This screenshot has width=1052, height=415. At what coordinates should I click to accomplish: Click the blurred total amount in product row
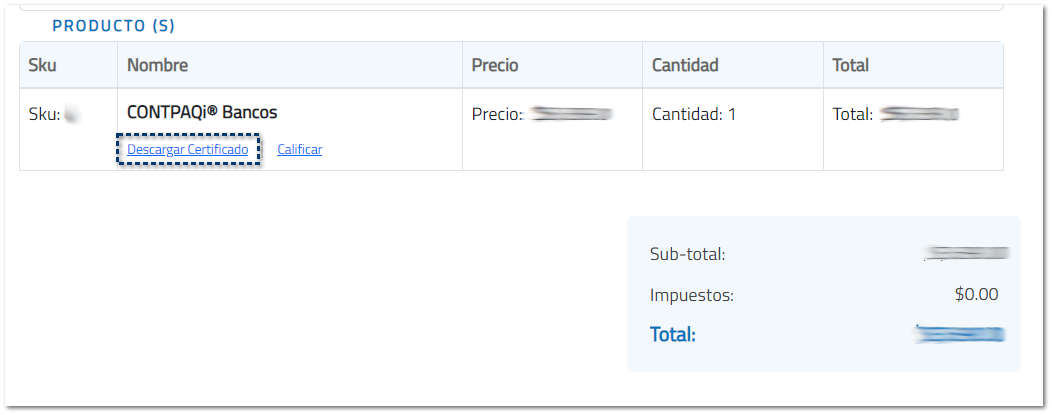(919, 115)
